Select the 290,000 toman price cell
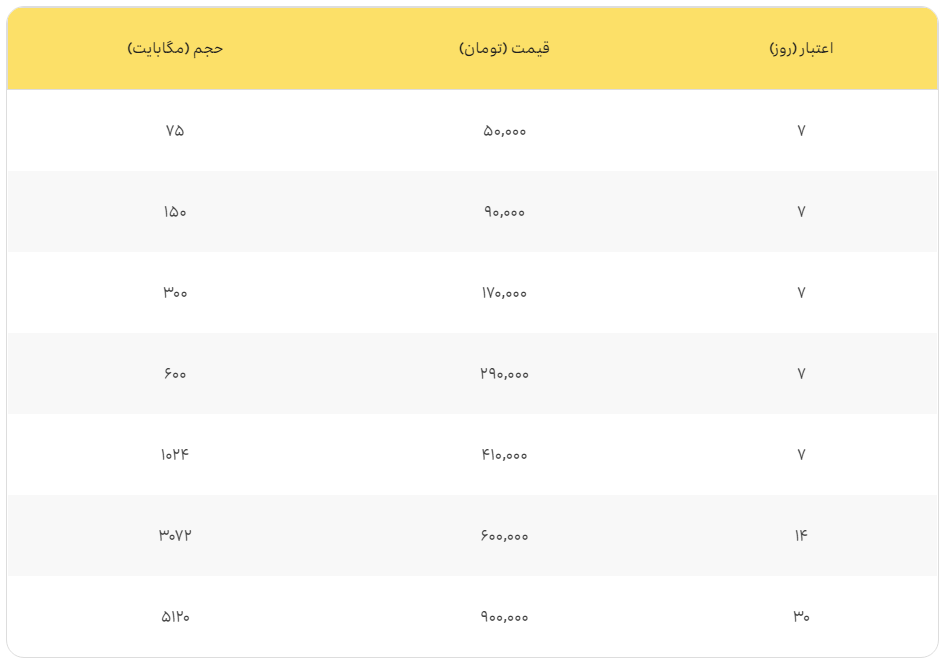951x663 pixels. (x=504, y=373)
